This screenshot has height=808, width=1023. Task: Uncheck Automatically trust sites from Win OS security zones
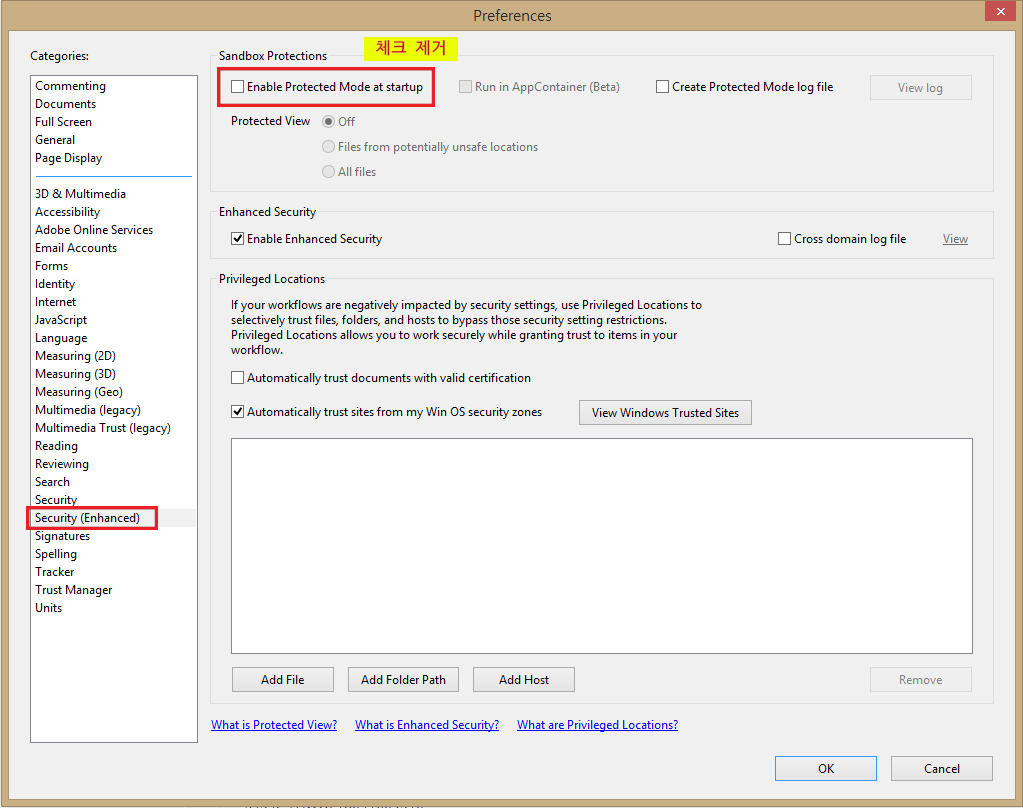[237, 411]
